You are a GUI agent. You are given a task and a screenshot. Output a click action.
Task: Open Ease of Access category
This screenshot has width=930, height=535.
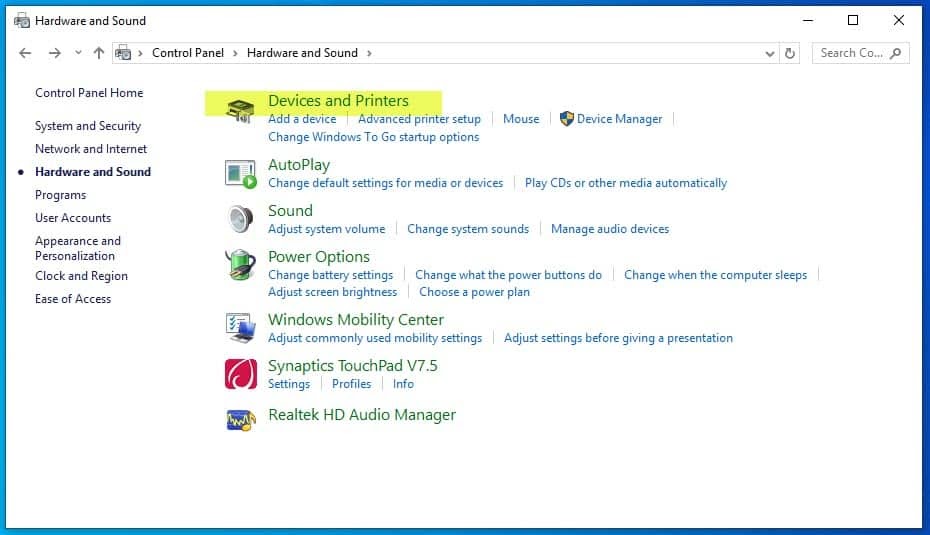73,299
